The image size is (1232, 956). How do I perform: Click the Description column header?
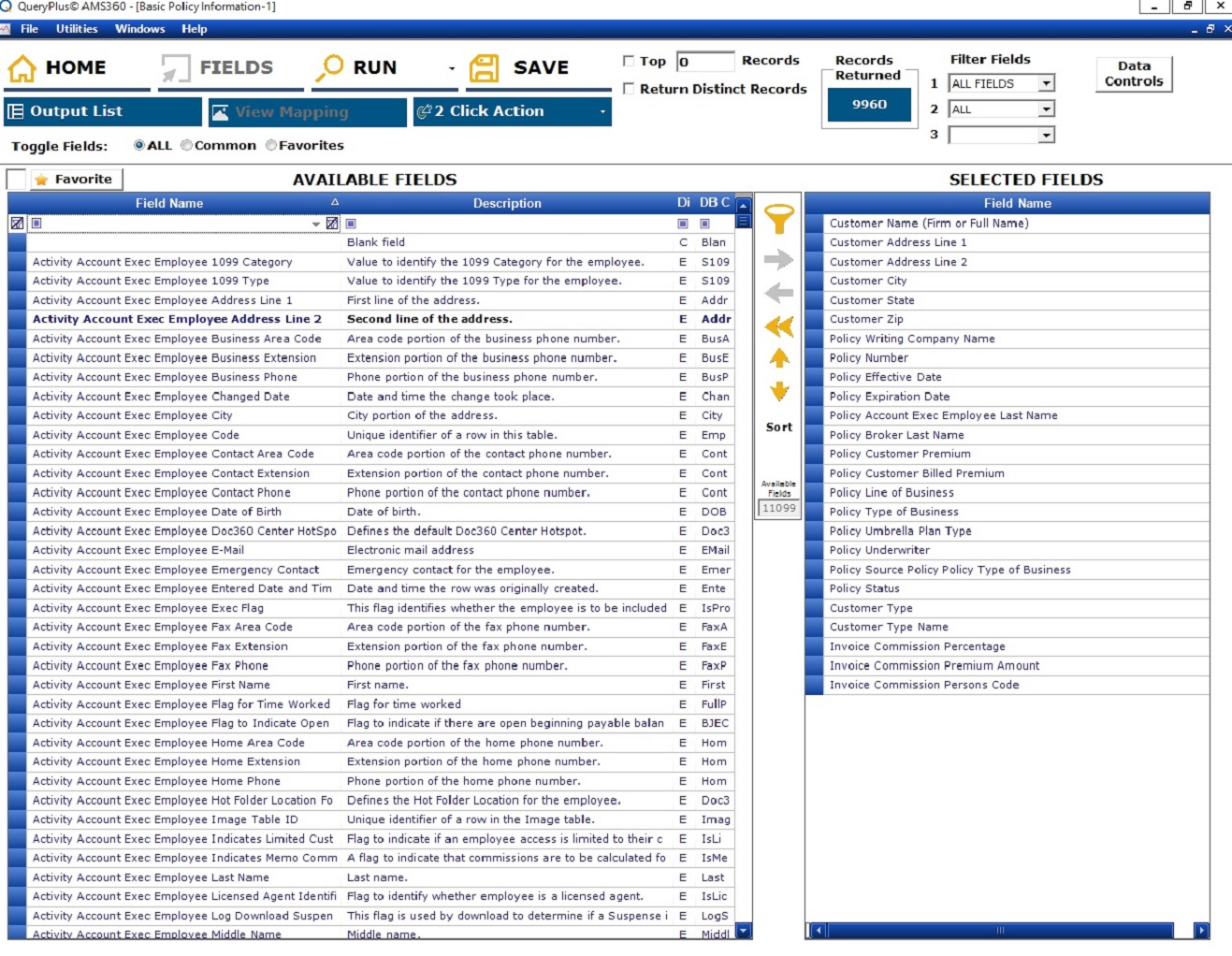pos(507,203)
